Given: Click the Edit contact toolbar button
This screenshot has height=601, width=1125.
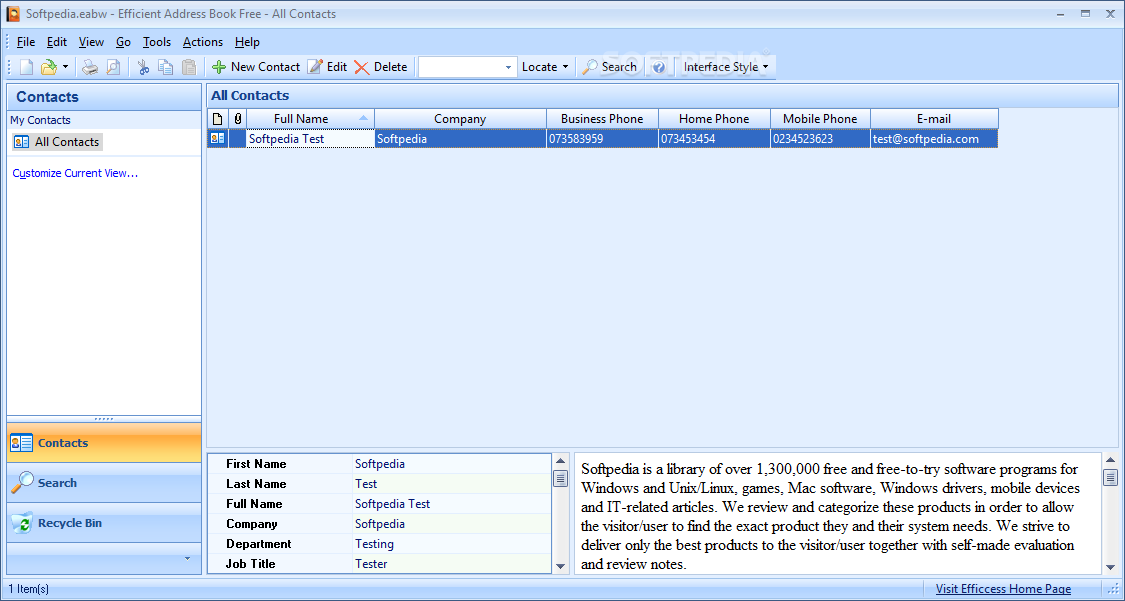Looking at the screenshot, I should click(327, 67).
